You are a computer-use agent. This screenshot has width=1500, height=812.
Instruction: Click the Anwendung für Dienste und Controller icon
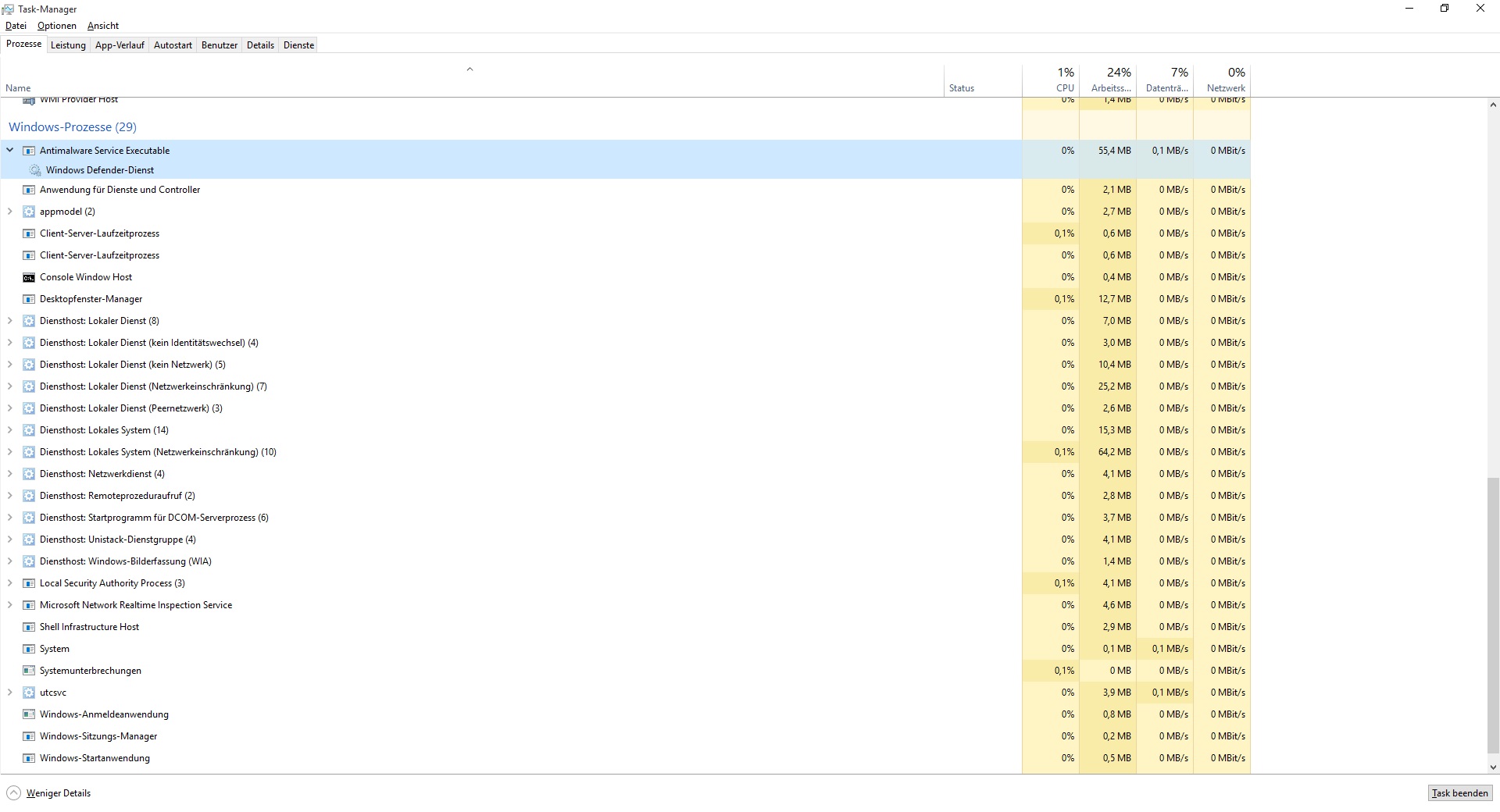click(29, 190)
